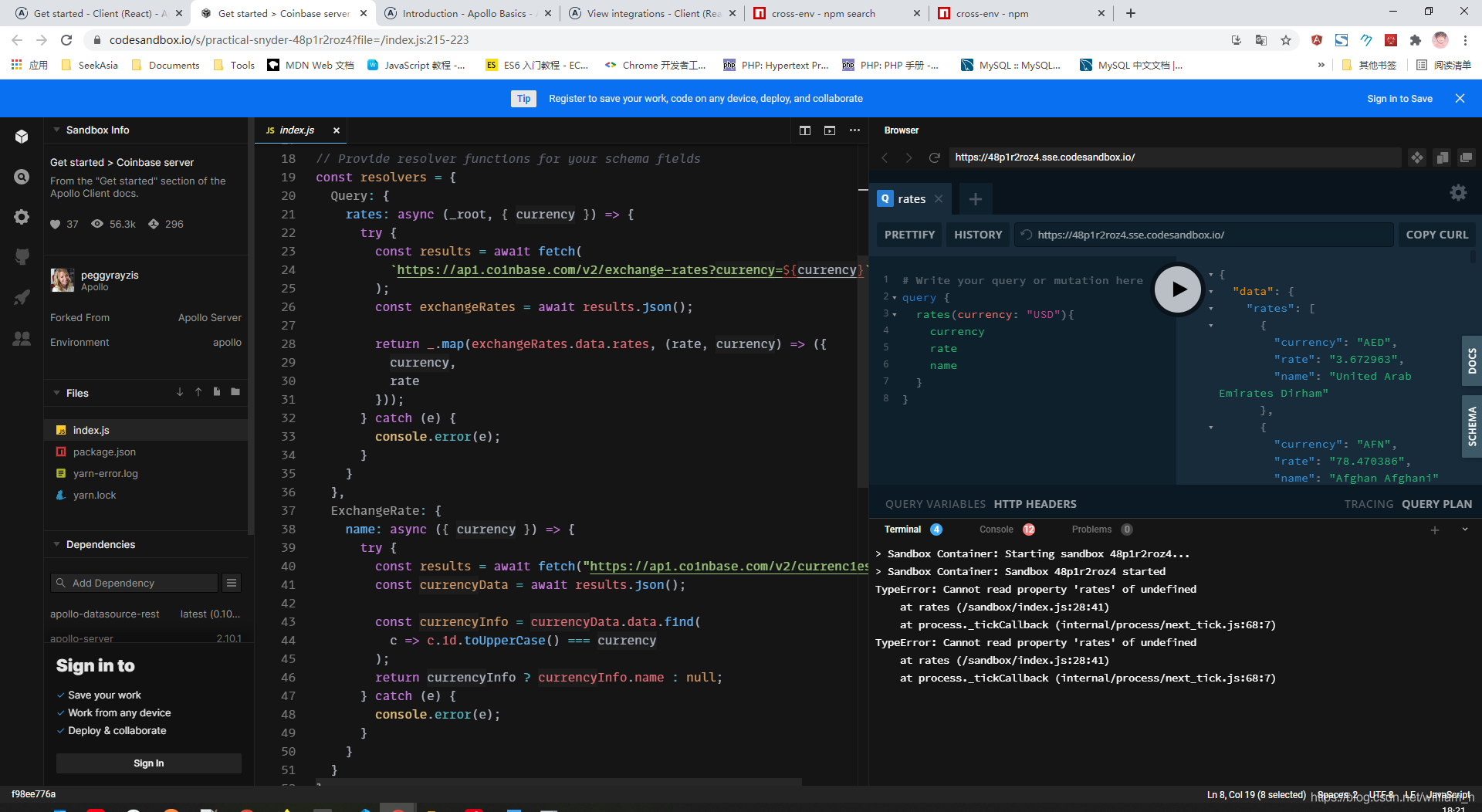Switch to the HTTP HEADERS tab
The width and height of the screenshot is (1482, 812).
tap(1035, 504)
